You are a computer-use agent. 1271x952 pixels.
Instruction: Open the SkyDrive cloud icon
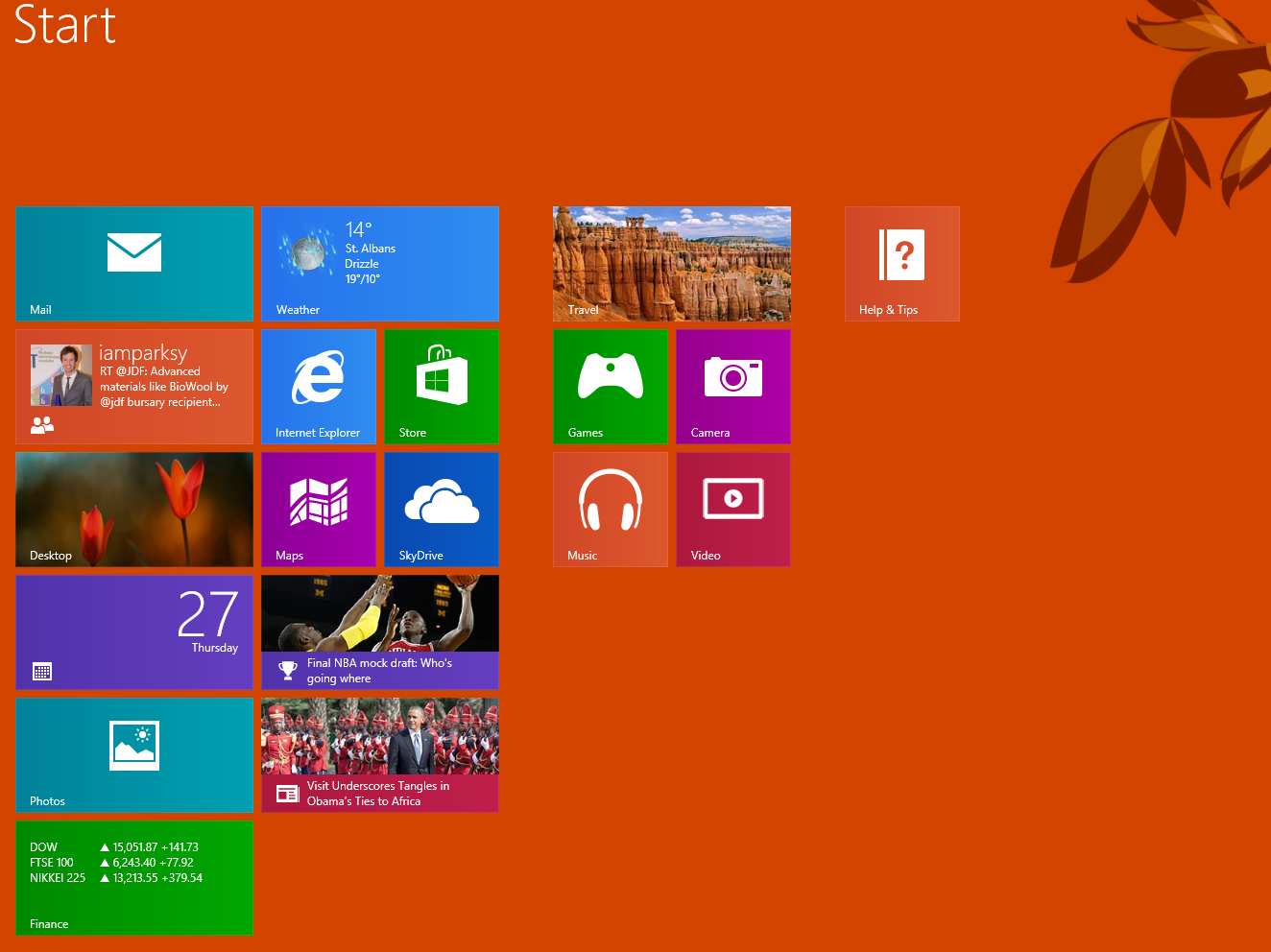442,502
